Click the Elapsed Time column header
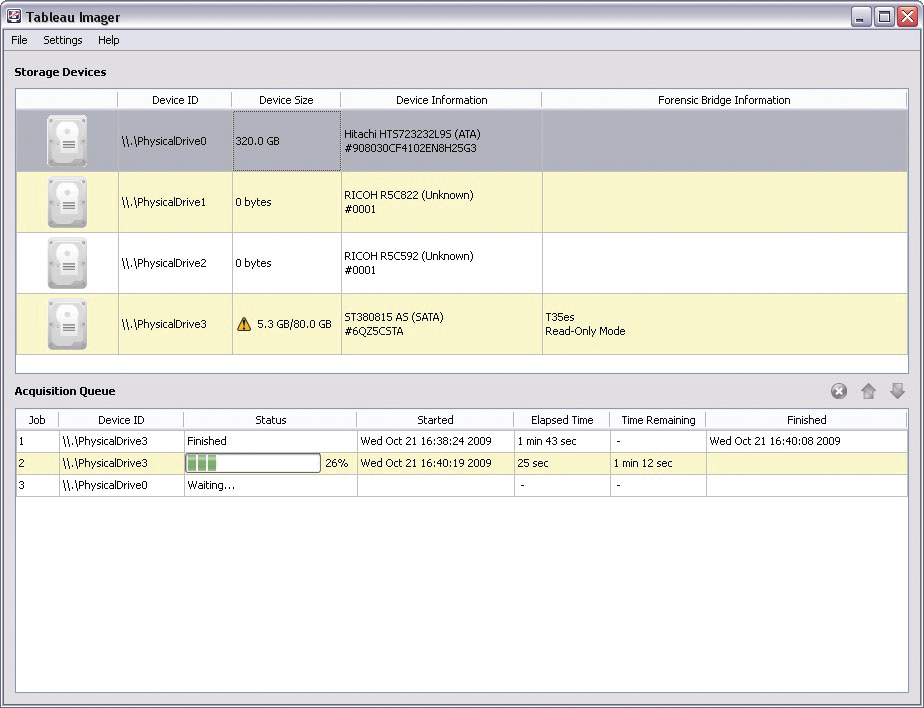Viewport: 924px width, 708px height. [x=562, y=420]
